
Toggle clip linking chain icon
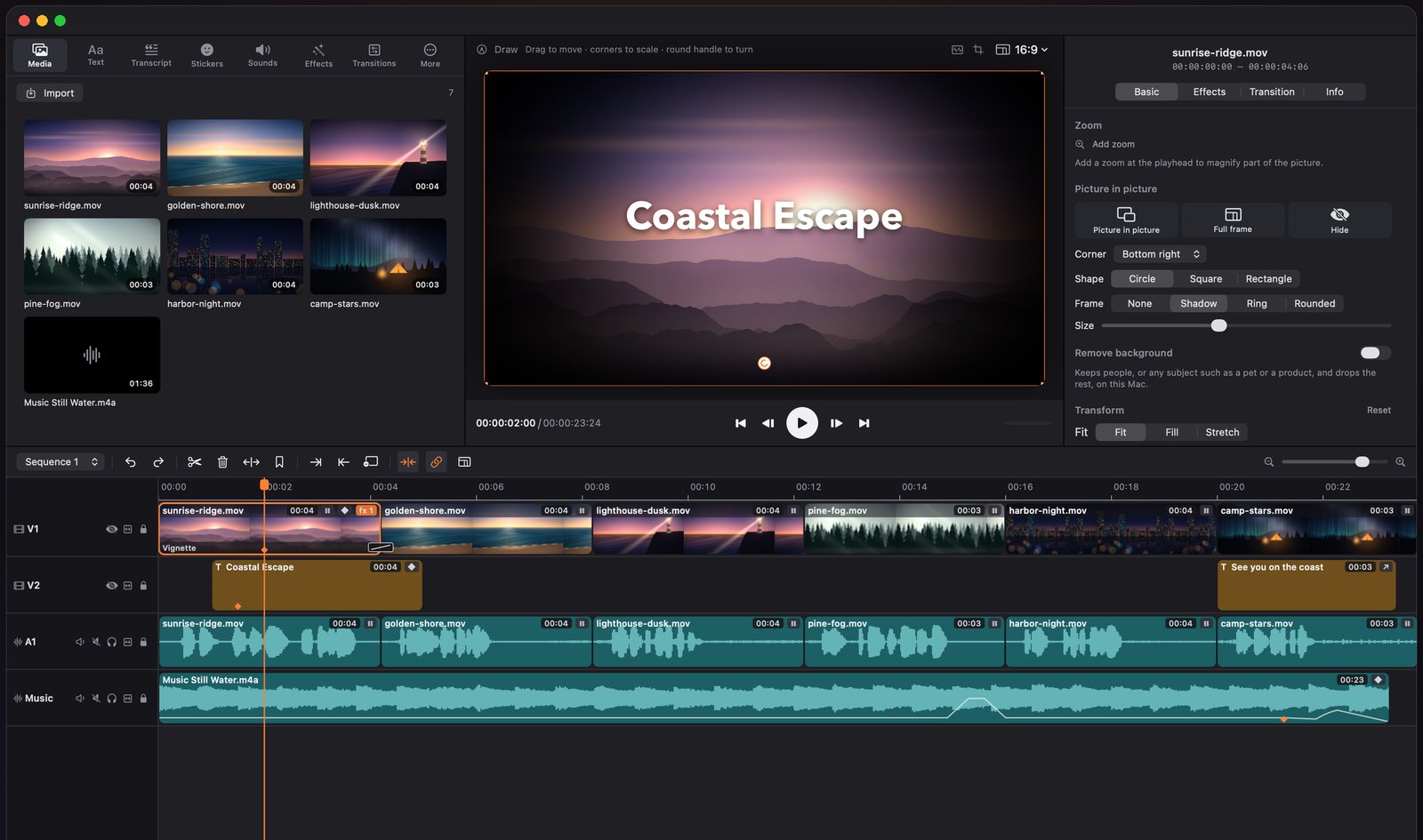tap(436, 462)
